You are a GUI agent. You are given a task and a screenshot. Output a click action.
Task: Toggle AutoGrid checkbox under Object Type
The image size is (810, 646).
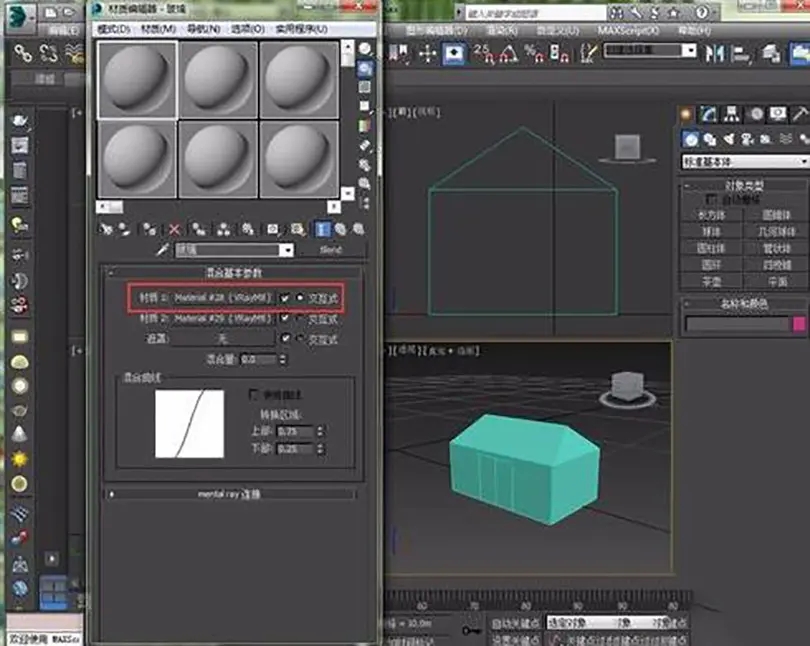click(x=711, y=199)
